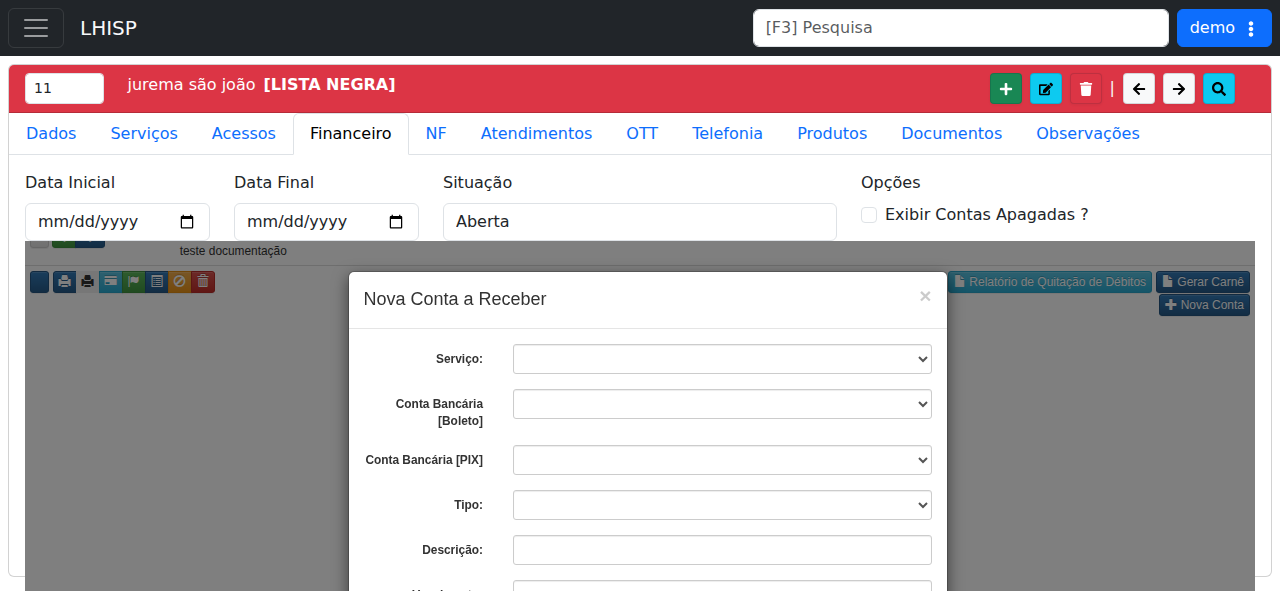Close the Nova Conta a Receber dialog

click(925, 296)
